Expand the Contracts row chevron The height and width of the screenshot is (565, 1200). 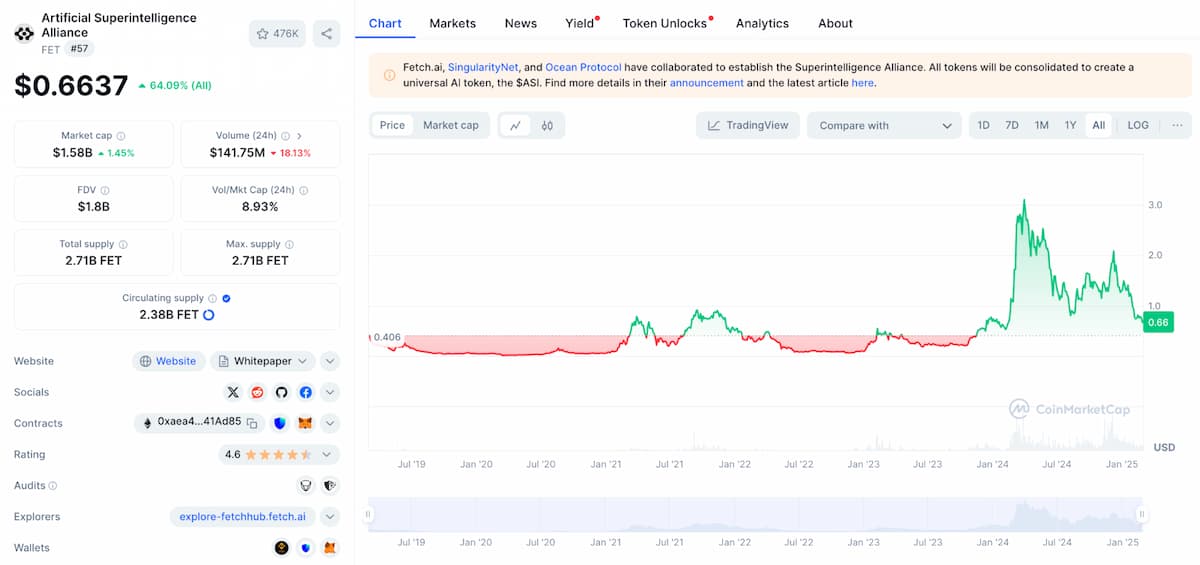coord(330,423)
